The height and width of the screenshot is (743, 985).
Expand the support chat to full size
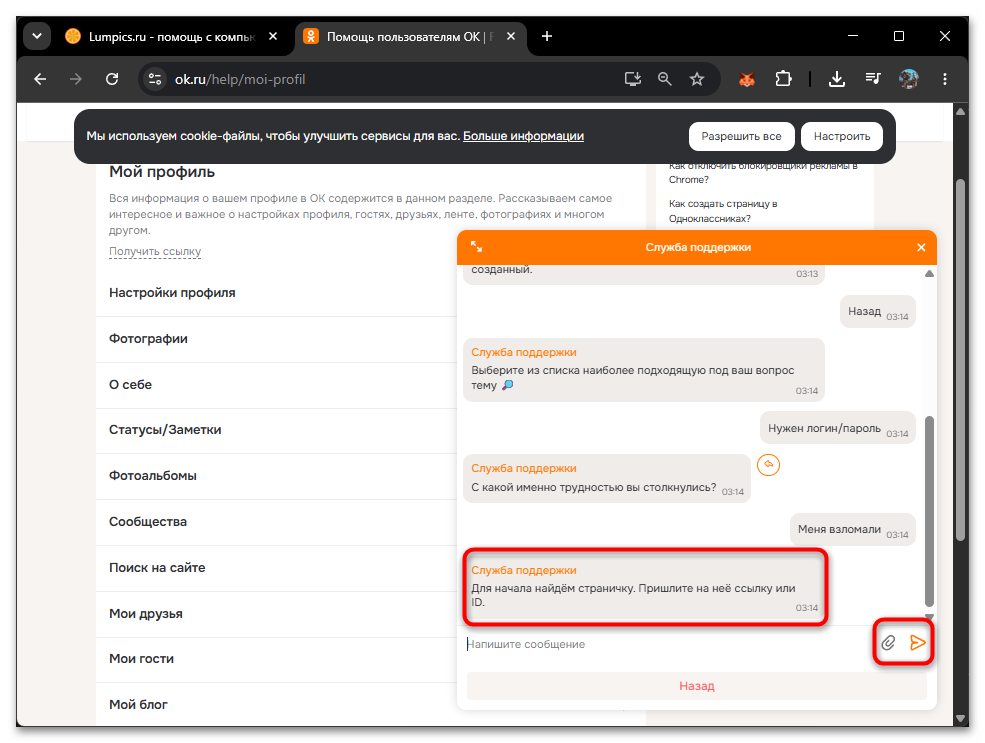(x=477, y=247)
